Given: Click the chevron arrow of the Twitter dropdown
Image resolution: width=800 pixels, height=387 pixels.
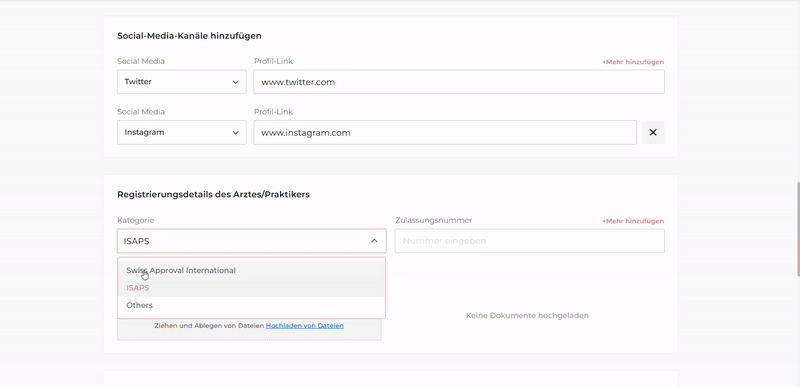Looking at the screenshot, I should tap(236, 82).
